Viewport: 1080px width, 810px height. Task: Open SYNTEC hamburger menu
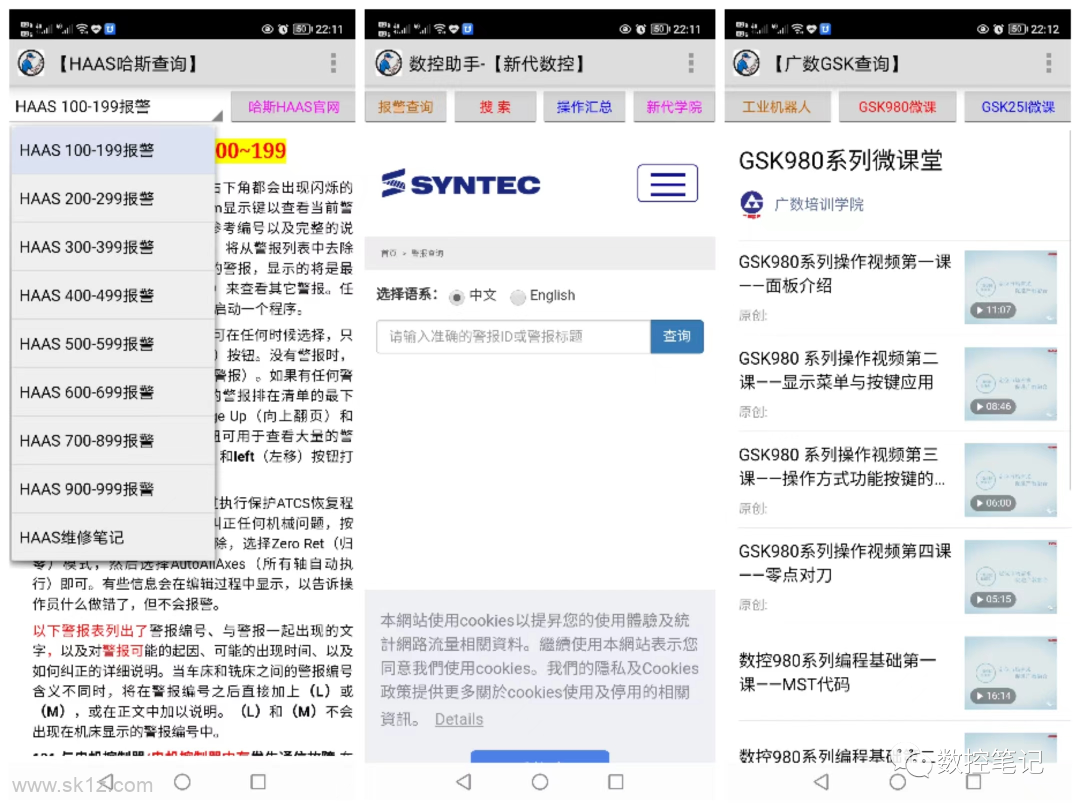(x=667, y=183)
